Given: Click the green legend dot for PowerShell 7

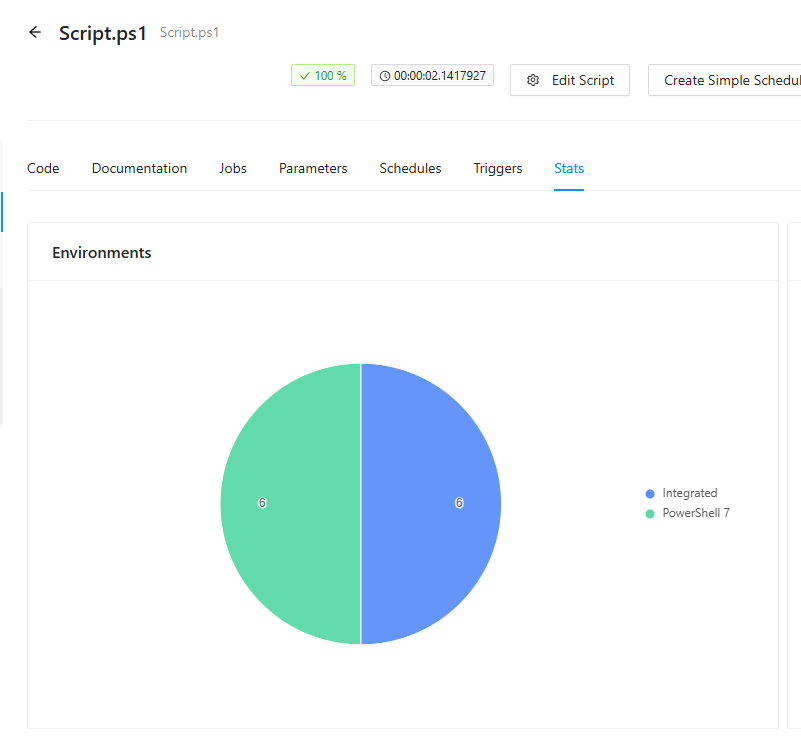Looking at the screenshot, I should [650, 513].
